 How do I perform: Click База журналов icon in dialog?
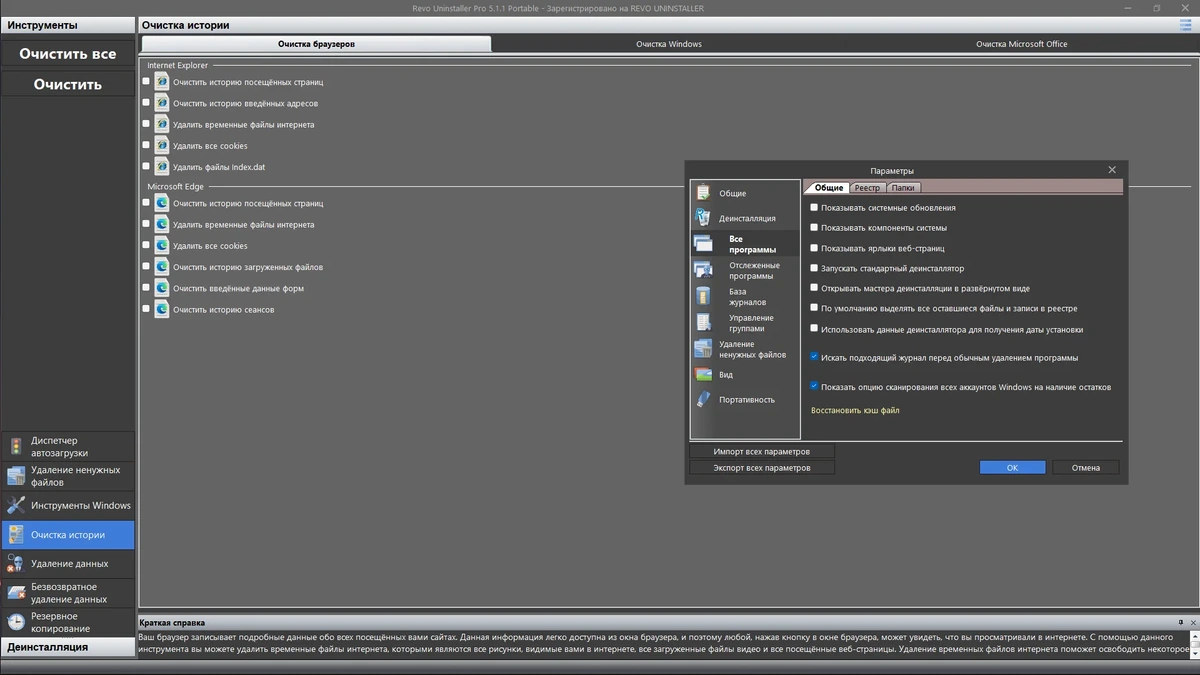pos(703,296)
